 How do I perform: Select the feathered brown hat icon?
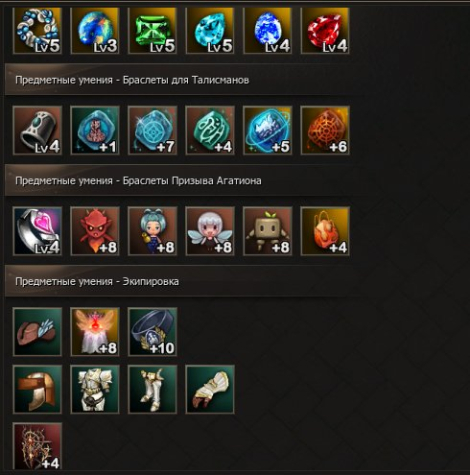pos(37,332)
